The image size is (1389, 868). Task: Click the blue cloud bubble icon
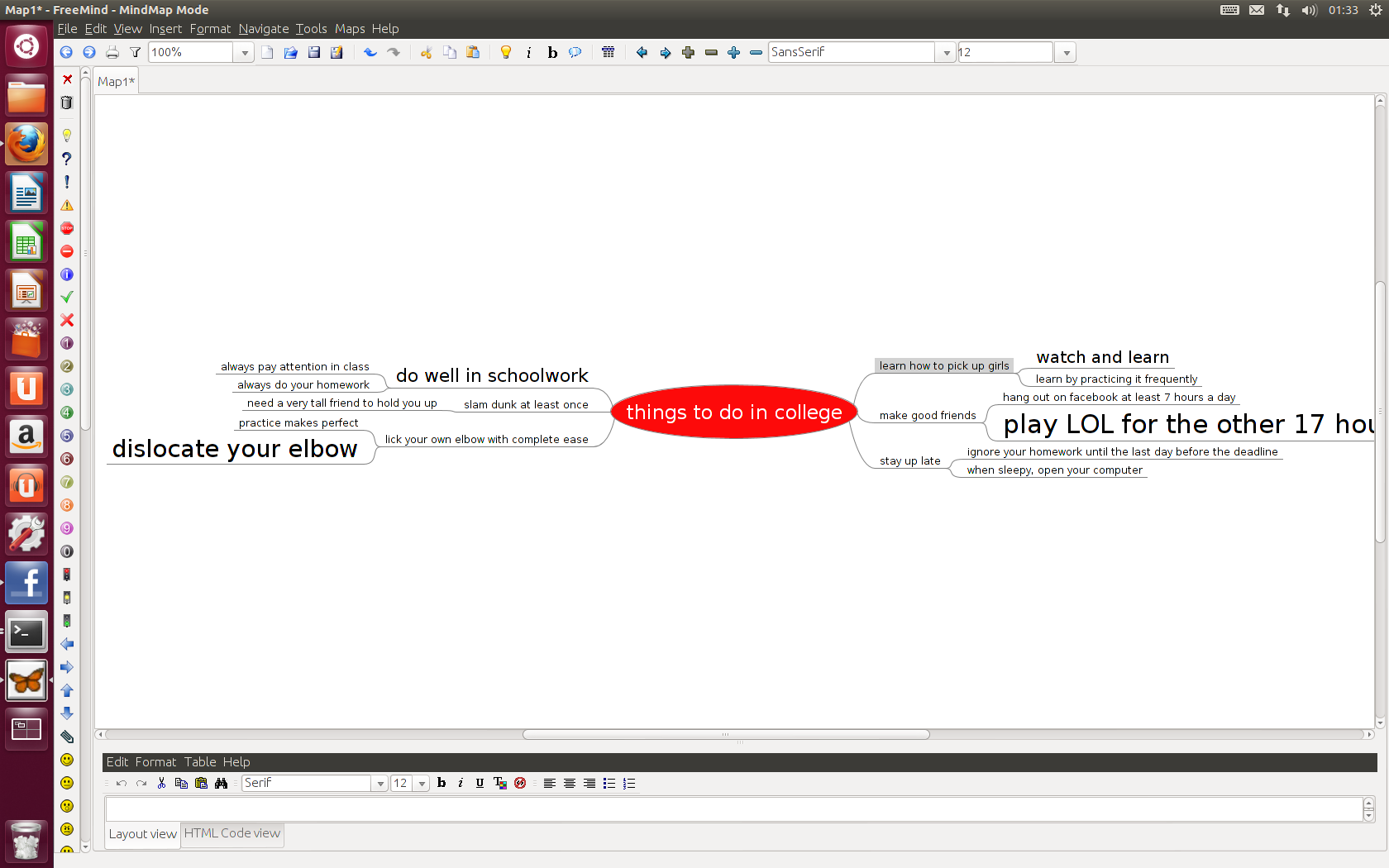coord(575,52)
